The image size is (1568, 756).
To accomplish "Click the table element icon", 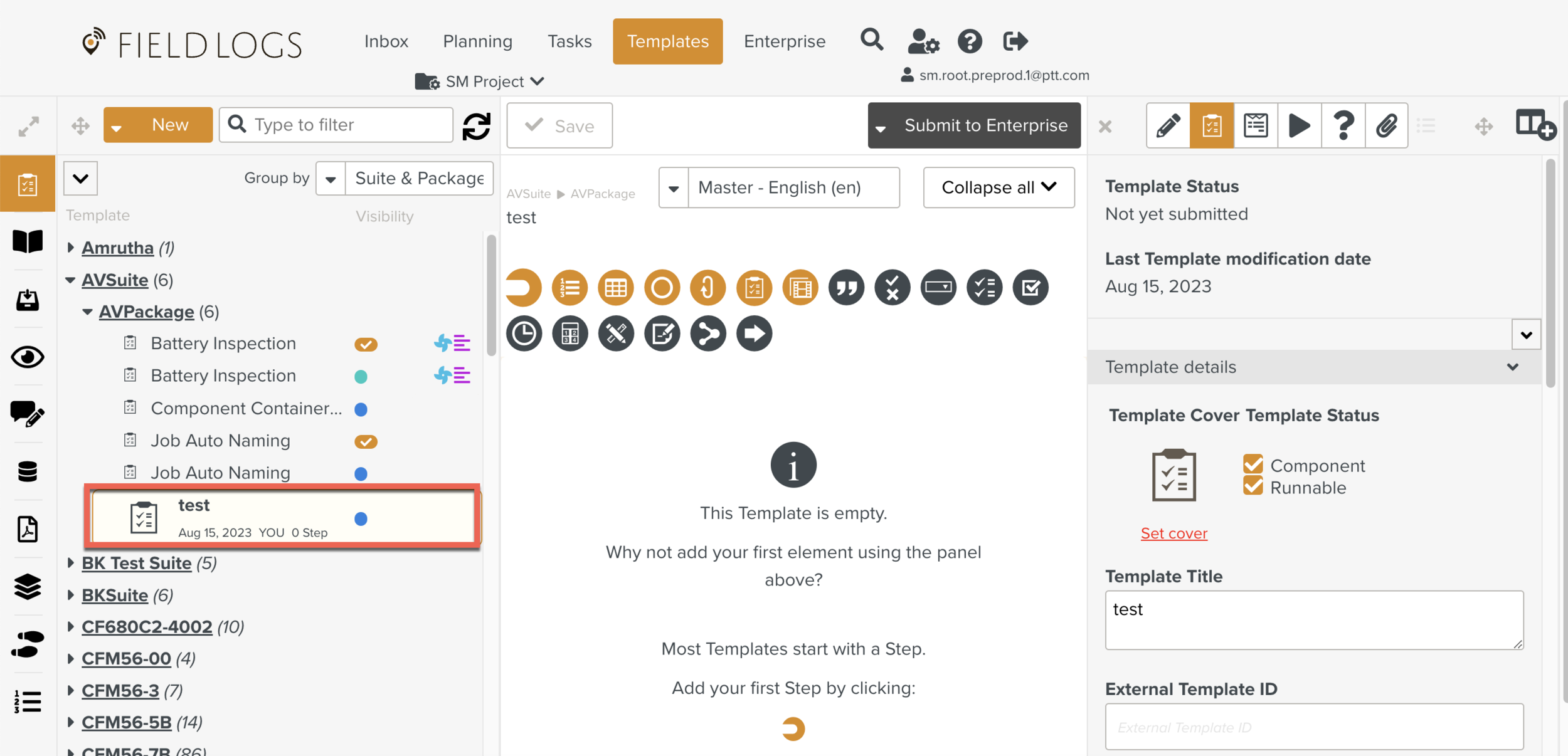I will (x=615, y=288).
